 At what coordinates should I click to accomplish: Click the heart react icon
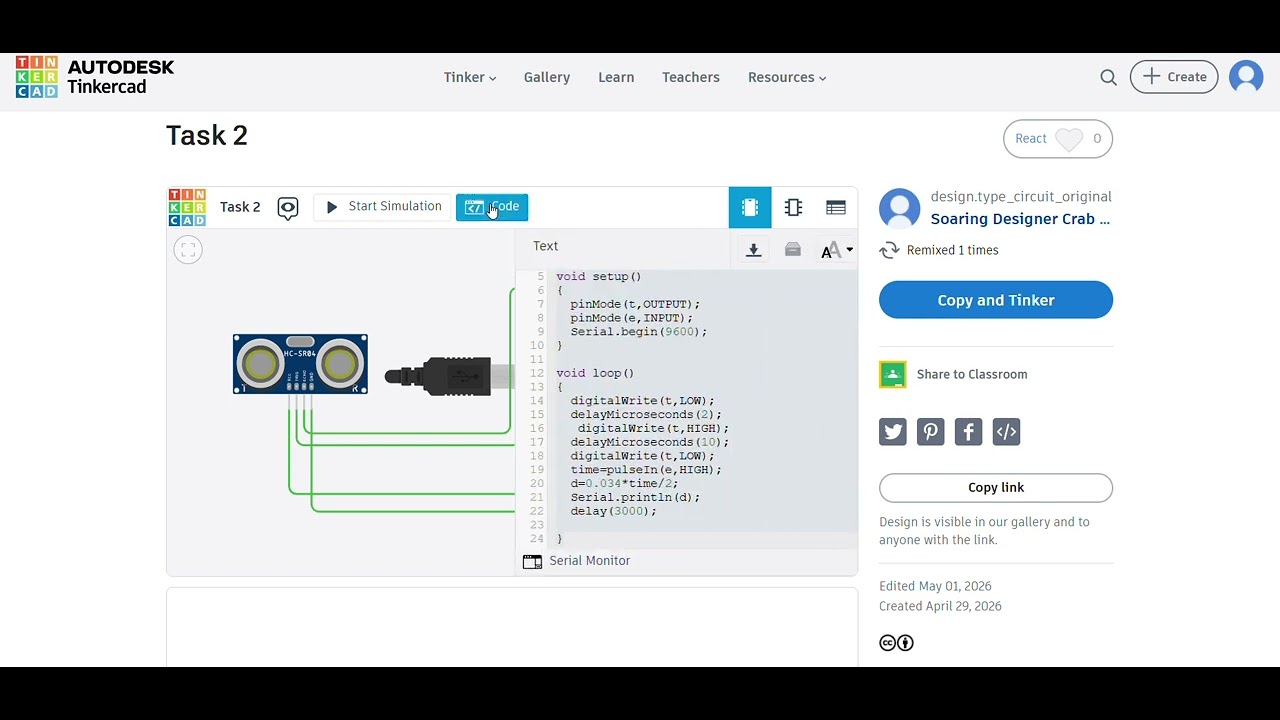[x=1069, y=139]
